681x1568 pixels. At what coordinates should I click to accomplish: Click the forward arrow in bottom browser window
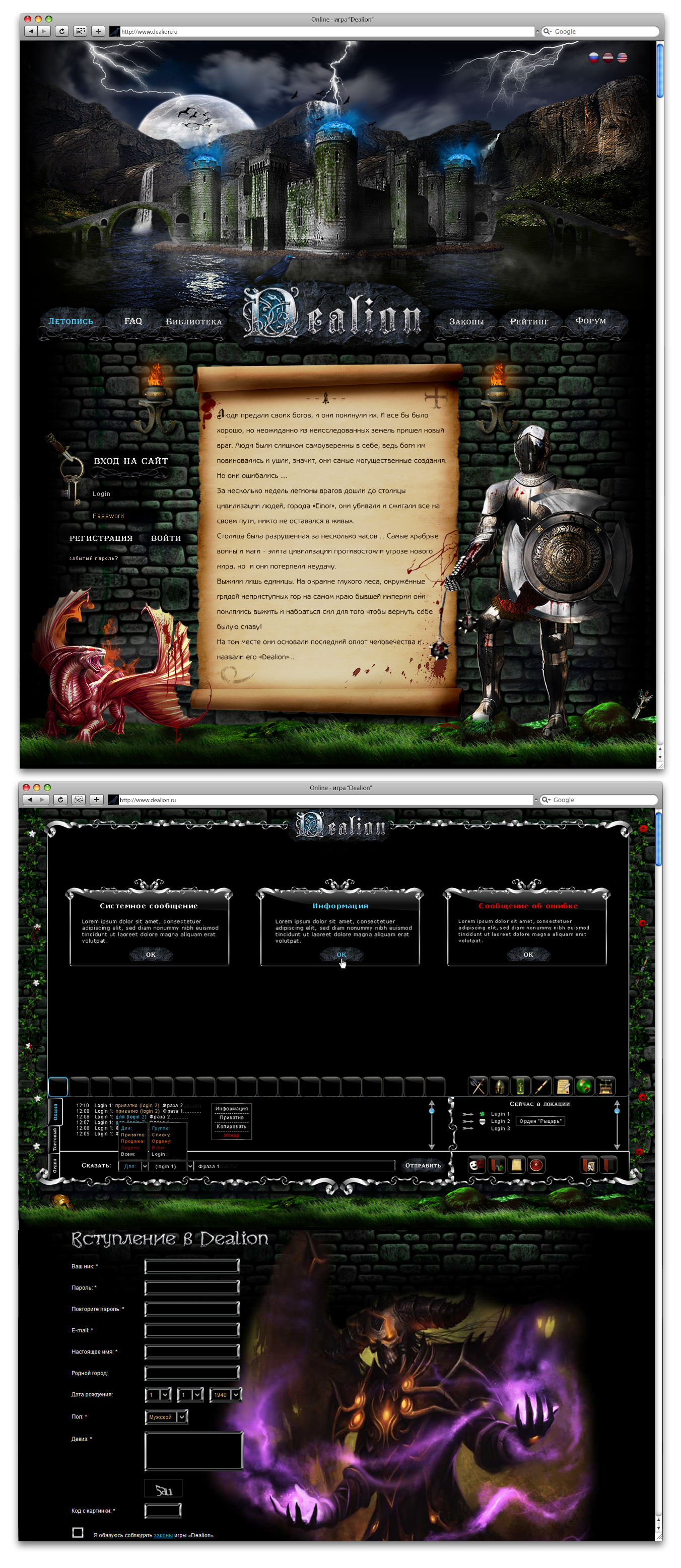pos(42,799)
